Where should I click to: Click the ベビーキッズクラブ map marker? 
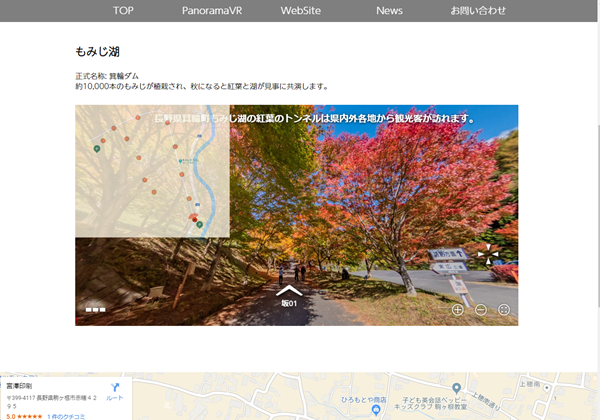click(456, 388)
